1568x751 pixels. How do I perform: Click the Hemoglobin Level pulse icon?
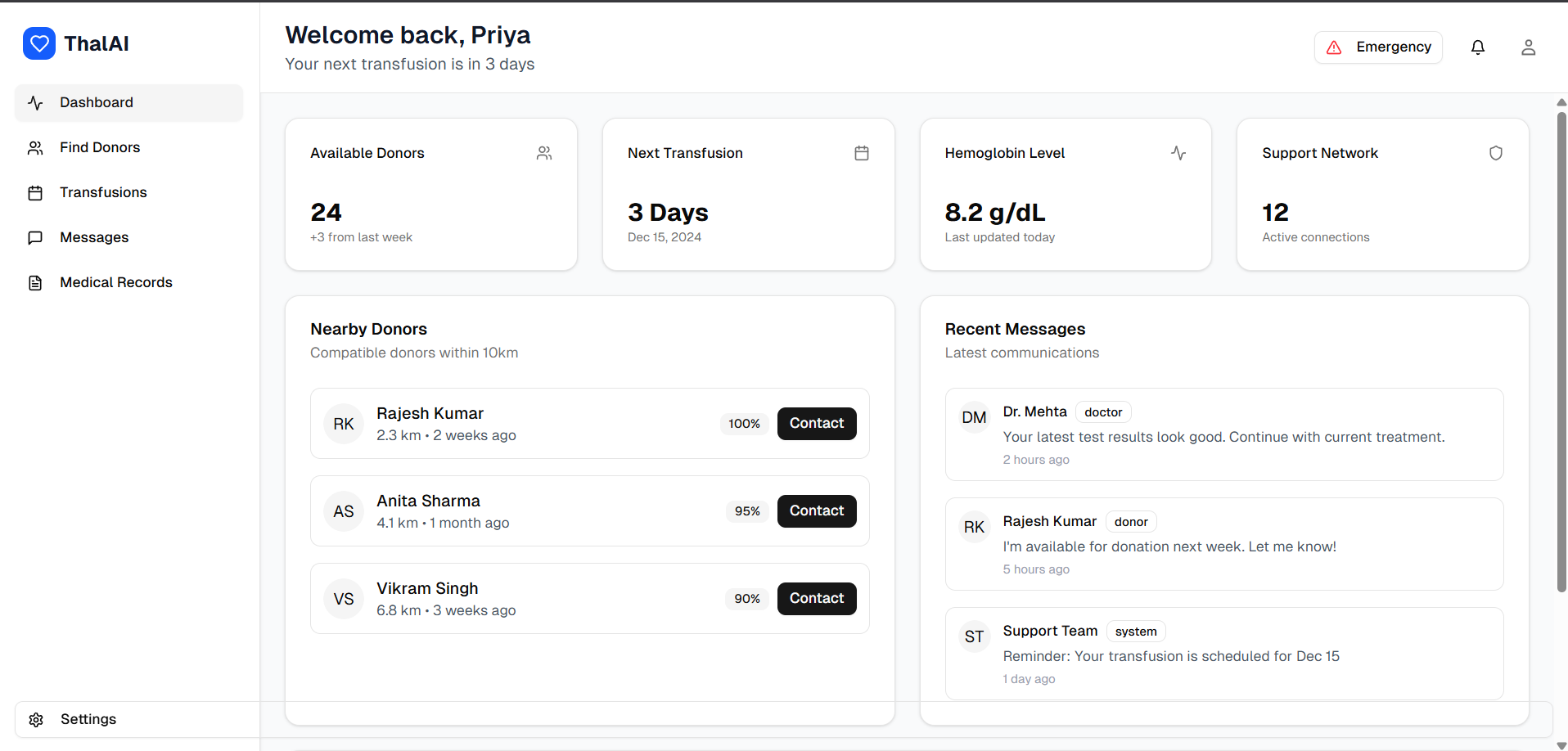1178,153
